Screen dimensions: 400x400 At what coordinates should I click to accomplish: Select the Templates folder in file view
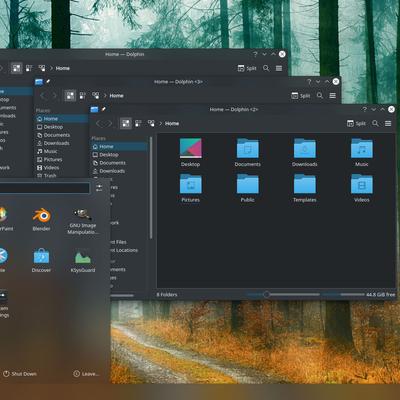pyautogui.click(x=304, y=188)
